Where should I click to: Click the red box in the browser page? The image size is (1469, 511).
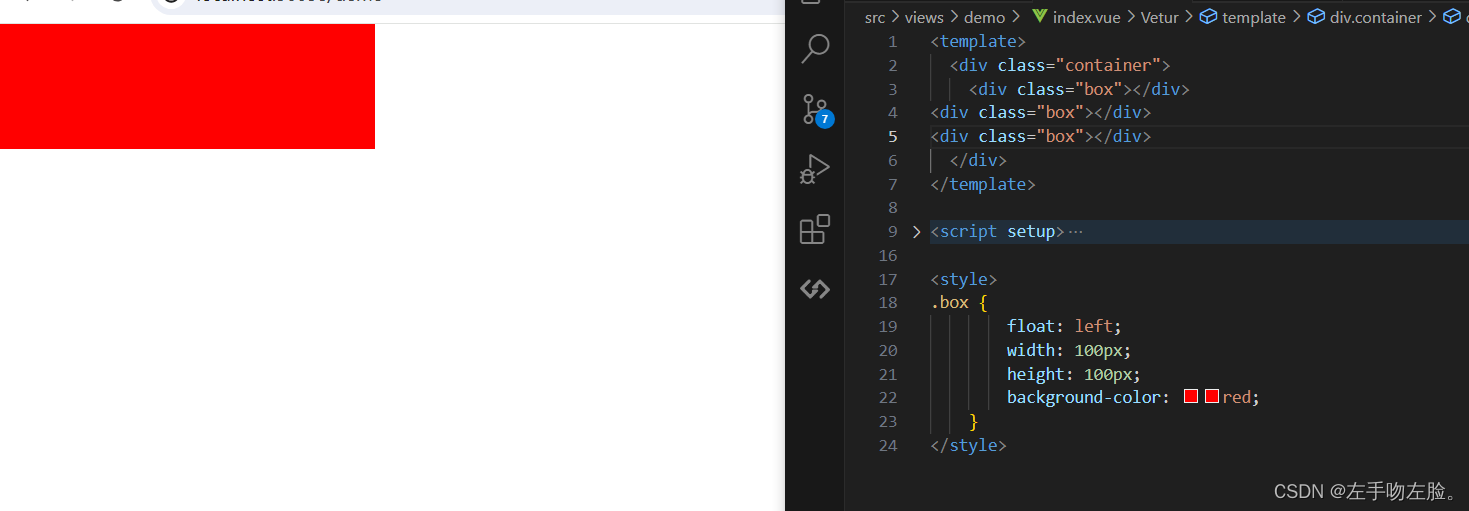click(x=187, y=86)
